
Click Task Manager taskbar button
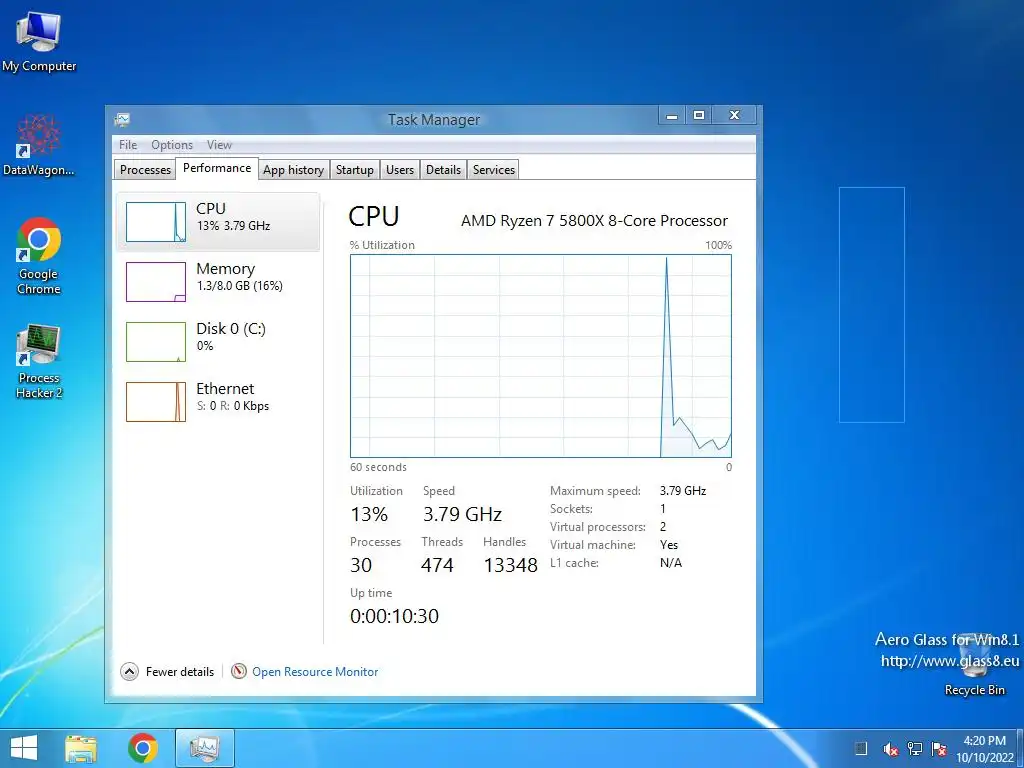pyautogui.click(x=204, y=748)
